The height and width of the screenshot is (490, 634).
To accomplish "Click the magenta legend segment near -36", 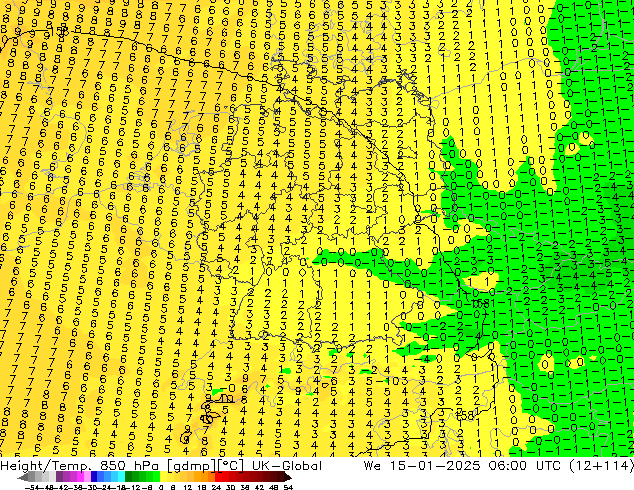I will click(80, 477).
